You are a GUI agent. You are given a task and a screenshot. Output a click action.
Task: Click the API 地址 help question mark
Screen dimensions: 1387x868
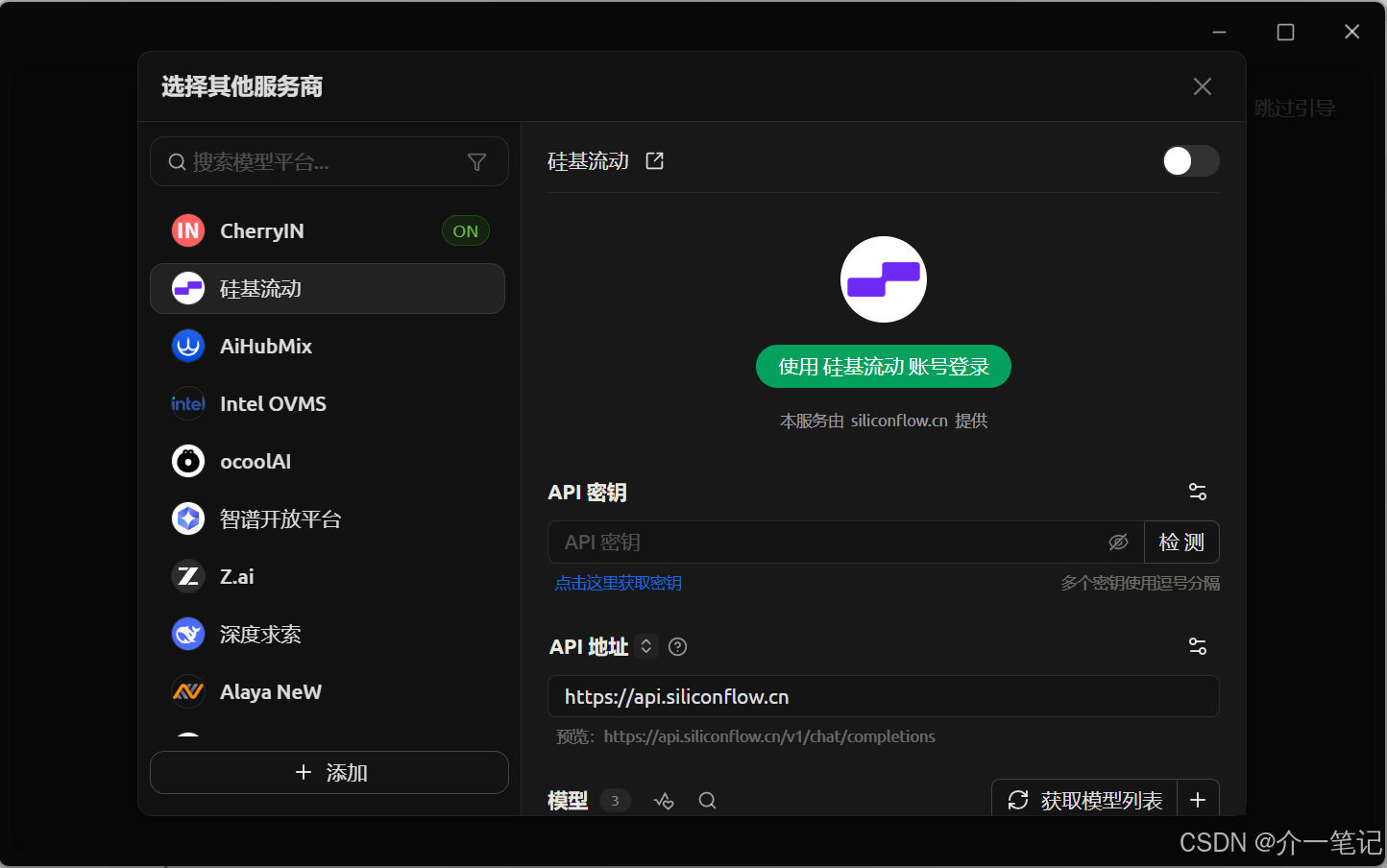(x=678, y=646)
